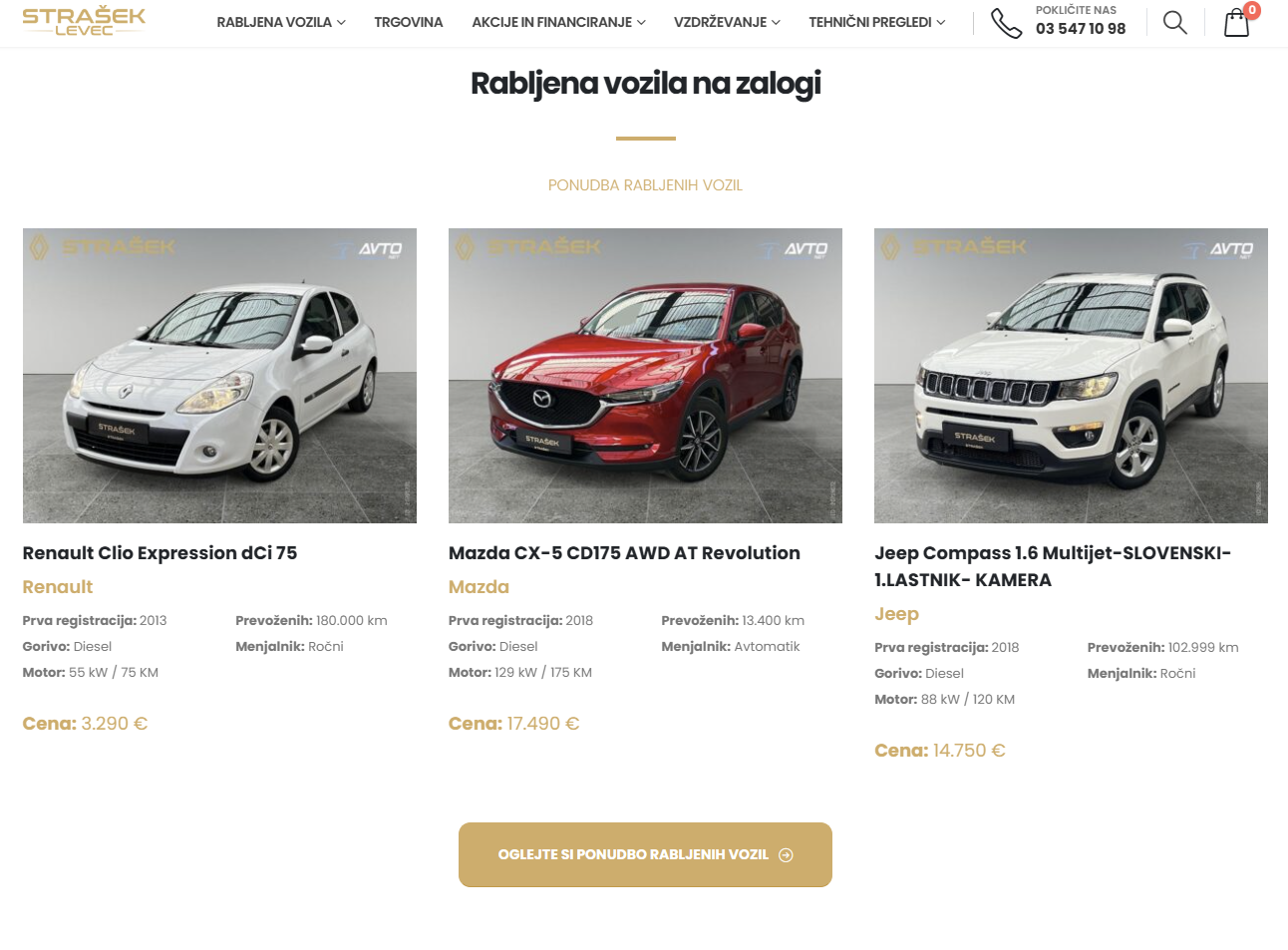This screenshot has height=950, width=1288.
Task: Click the Strašek Levec logo
Action: 84,21
